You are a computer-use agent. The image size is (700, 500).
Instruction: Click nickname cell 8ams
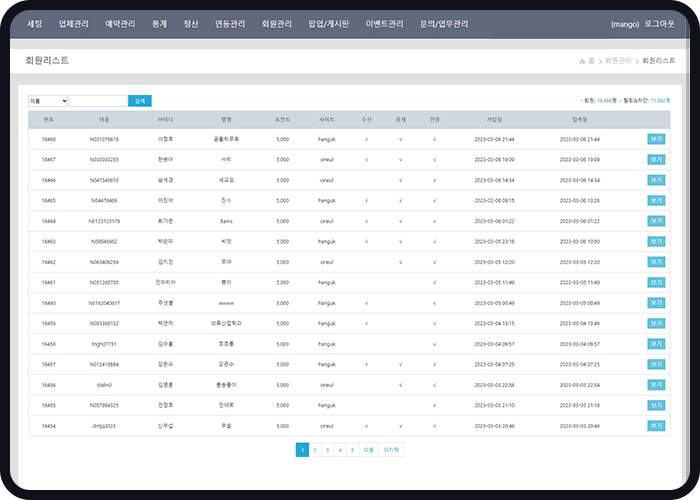tap(226, 221)
